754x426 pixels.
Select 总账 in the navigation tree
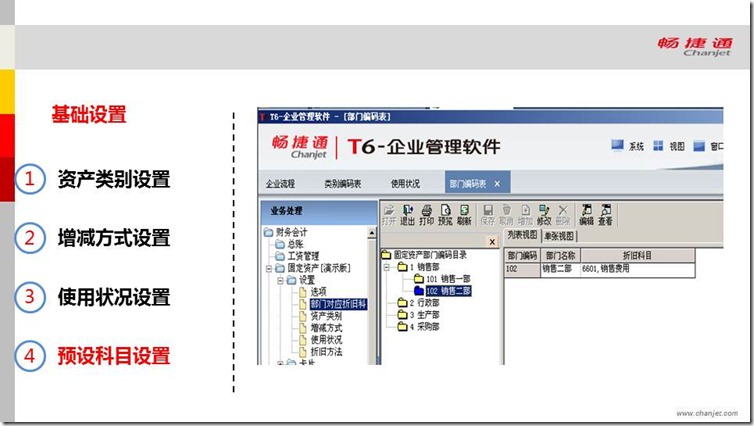(295, 244)
